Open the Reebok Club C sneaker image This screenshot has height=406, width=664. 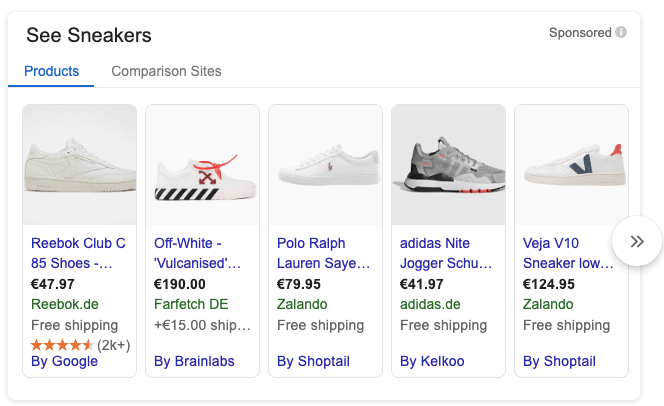tap(79, 165)
